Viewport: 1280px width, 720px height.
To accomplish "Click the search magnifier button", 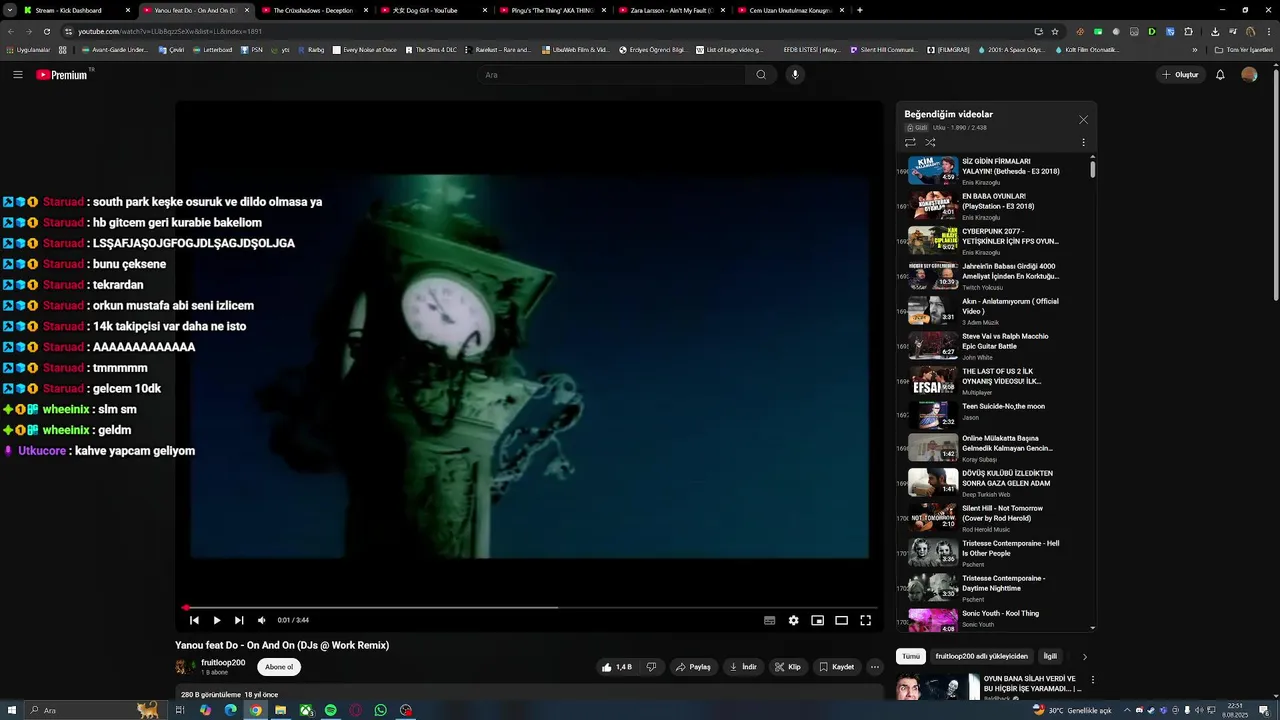I will [761, 75].
